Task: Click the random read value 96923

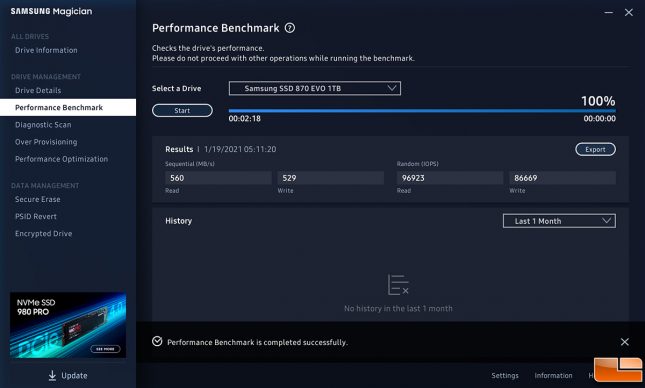Action: click(x=450, y=178)
